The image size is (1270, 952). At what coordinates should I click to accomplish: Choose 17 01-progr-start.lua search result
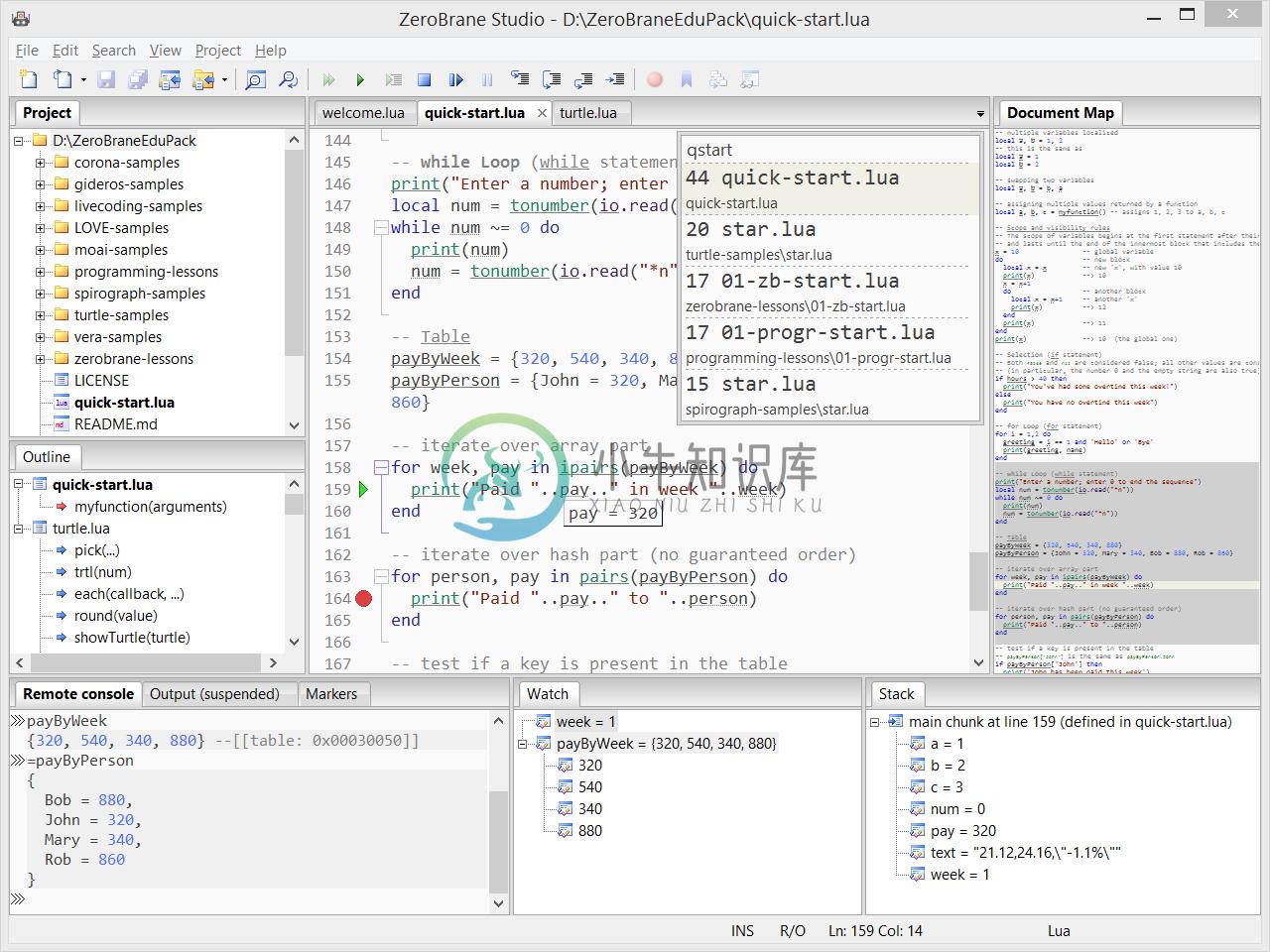[x=828, y=344]
